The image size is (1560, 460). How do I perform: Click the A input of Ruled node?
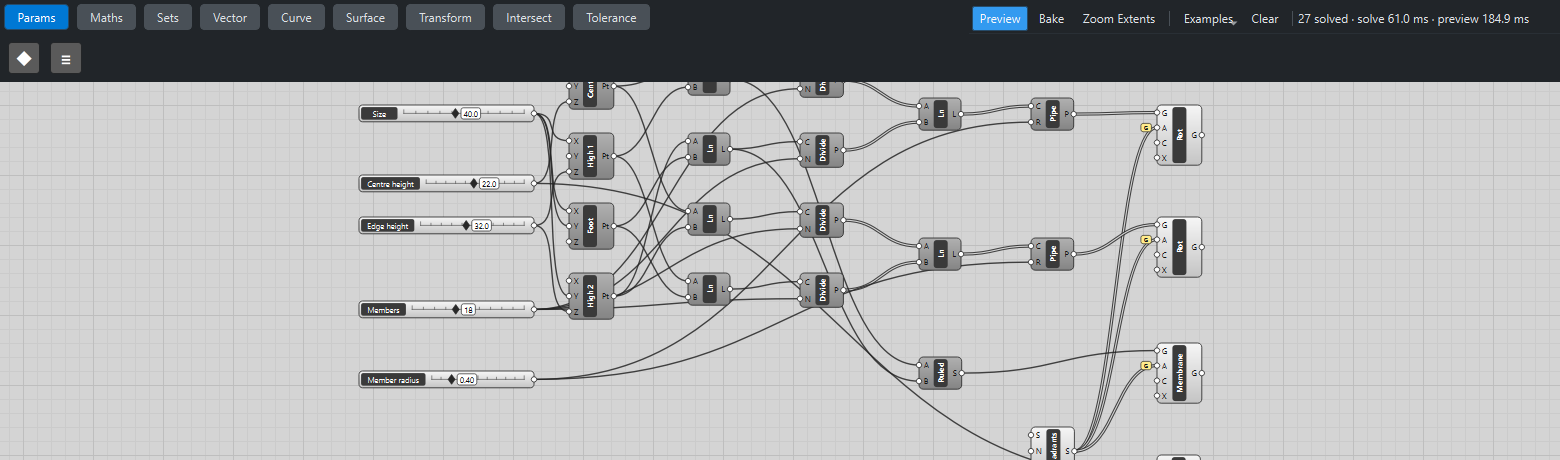coord(919,365)
